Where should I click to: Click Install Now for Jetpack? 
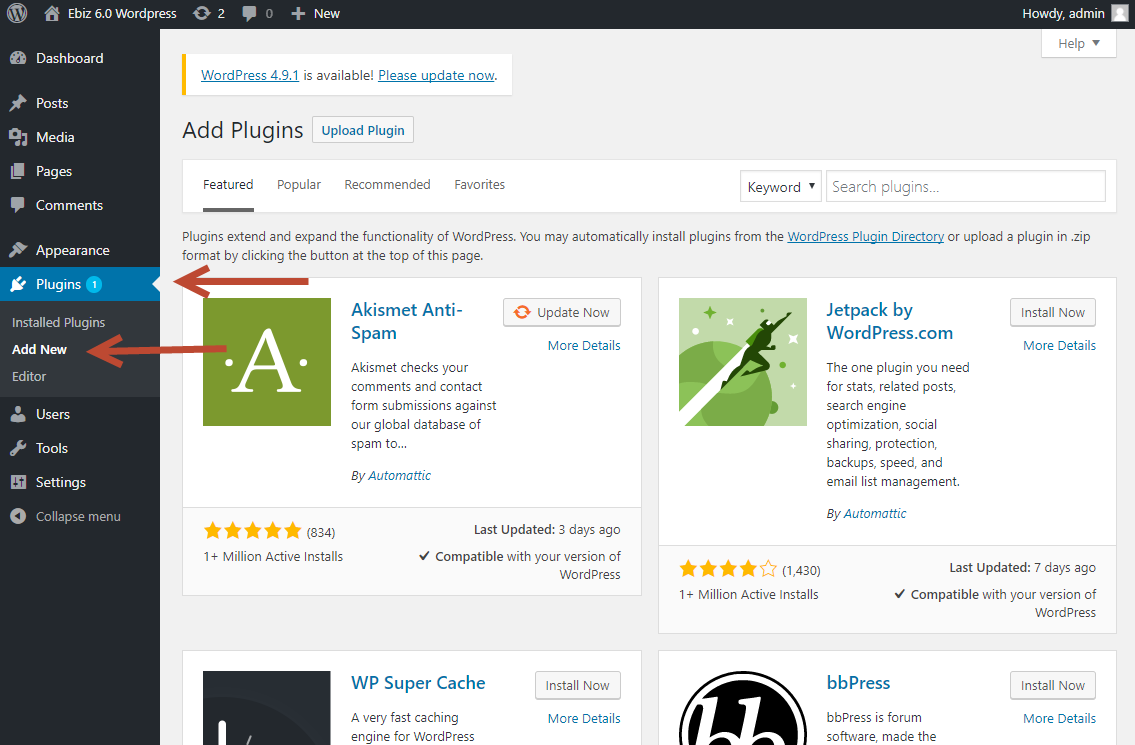1052,312
